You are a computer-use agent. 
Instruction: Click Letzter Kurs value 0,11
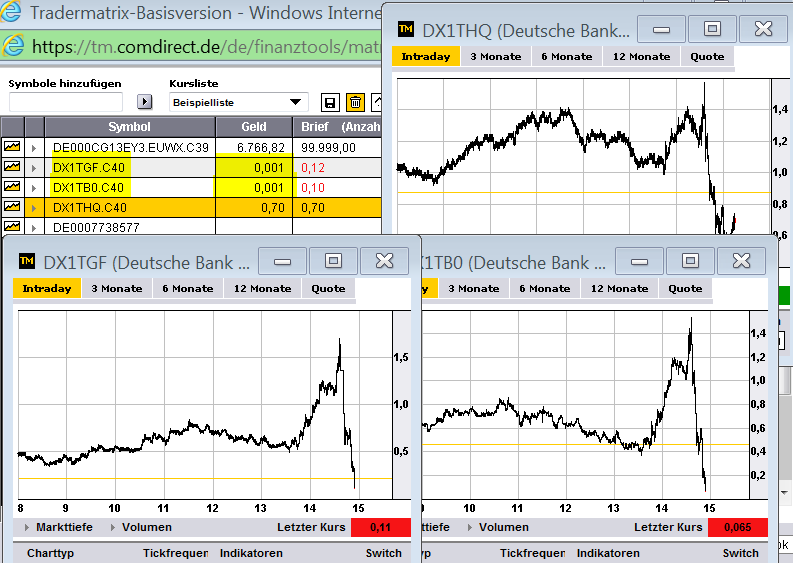point(380,527)
